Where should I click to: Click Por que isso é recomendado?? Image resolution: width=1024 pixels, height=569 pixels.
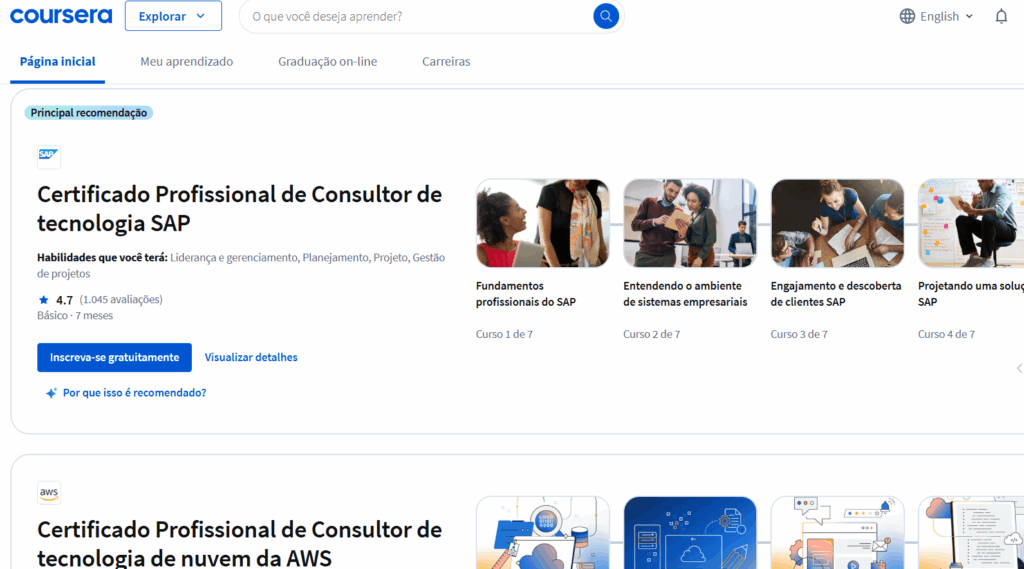(135, 393)
